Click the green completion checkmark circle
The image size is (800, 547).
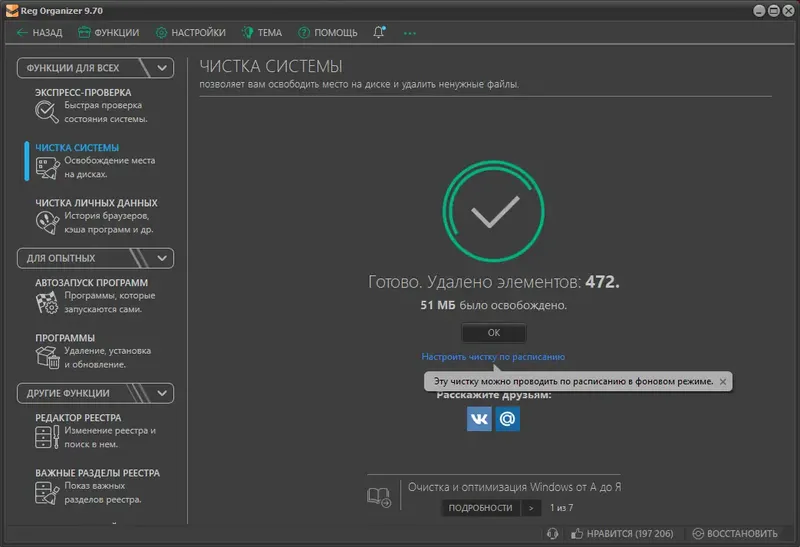[493, 211]
